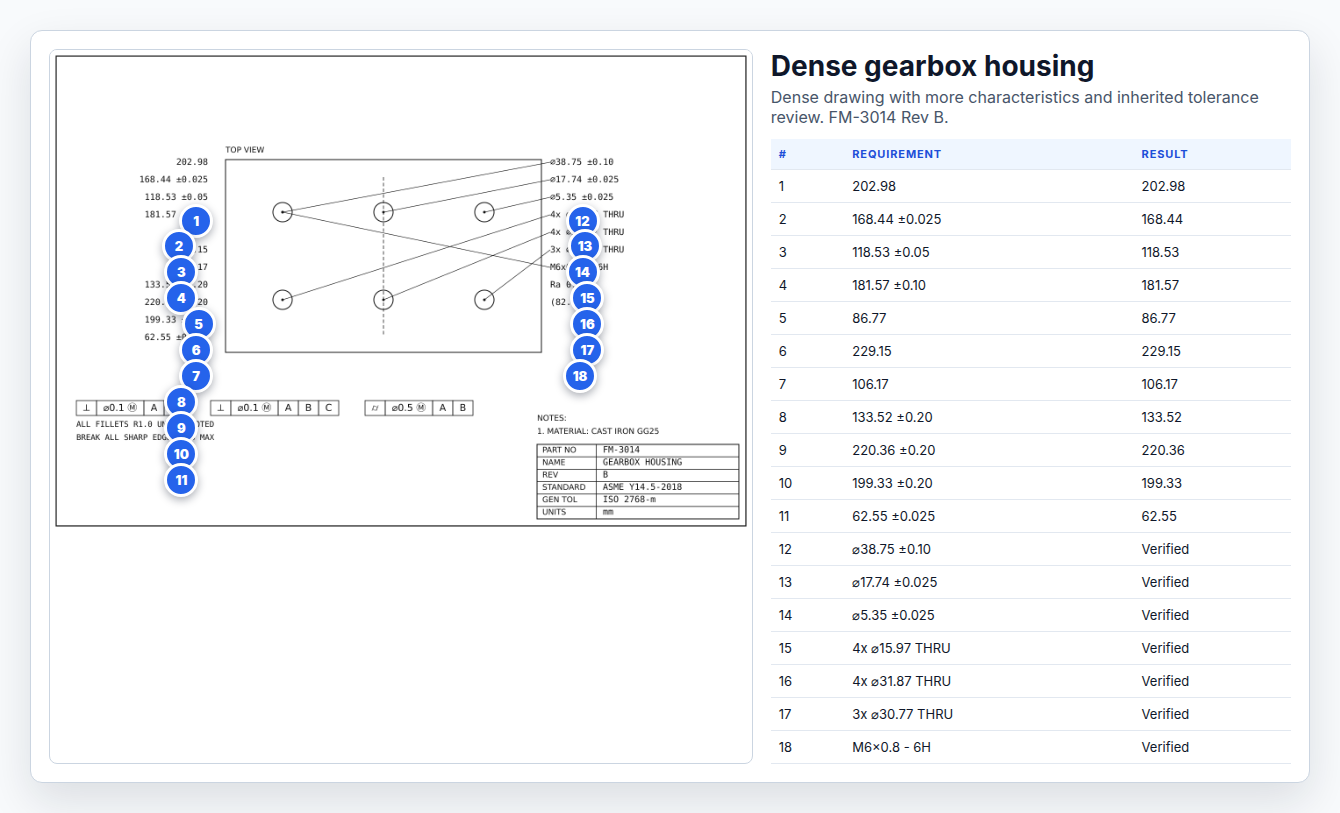
Task: Click the # column header
Action: point(782,154)
